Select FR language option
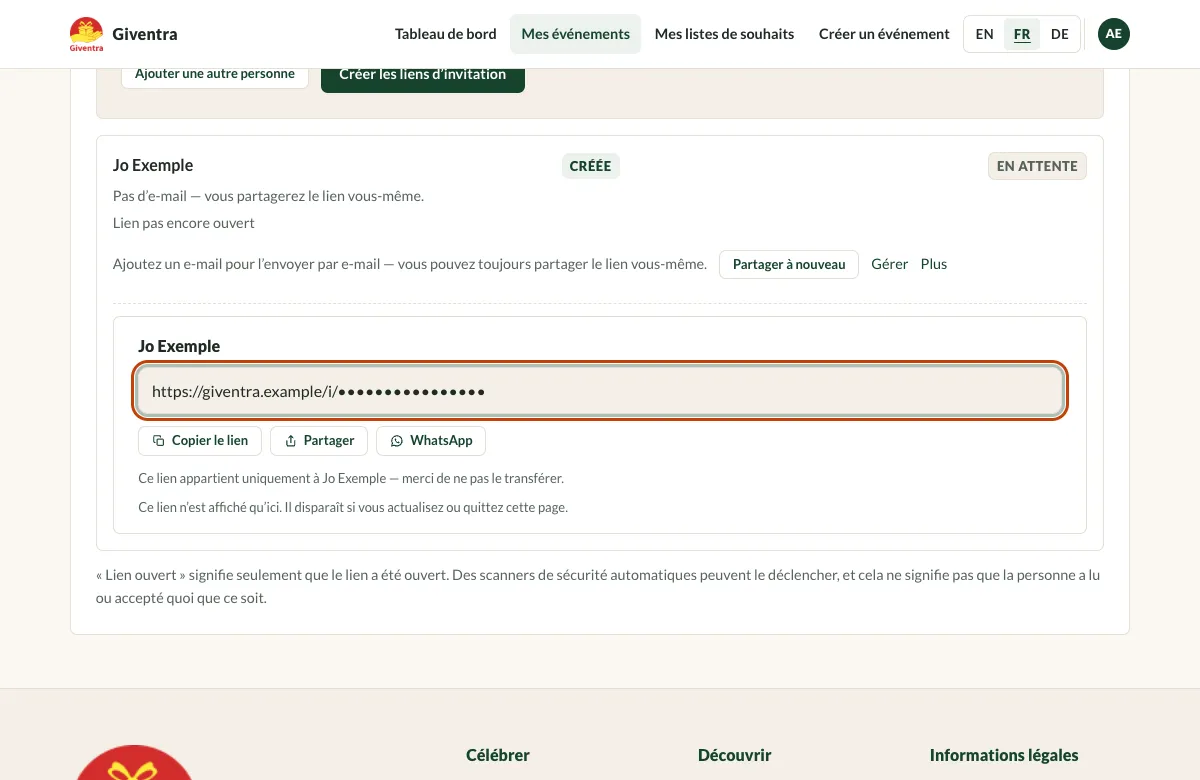Viewport: 1200px width, 780px height. point(1022,34)
